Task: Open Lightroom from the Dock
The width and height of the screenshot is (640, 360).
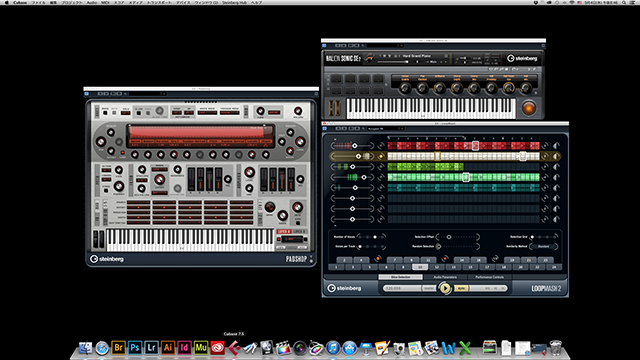Action: pyautogui.click(x=151, y=348)
